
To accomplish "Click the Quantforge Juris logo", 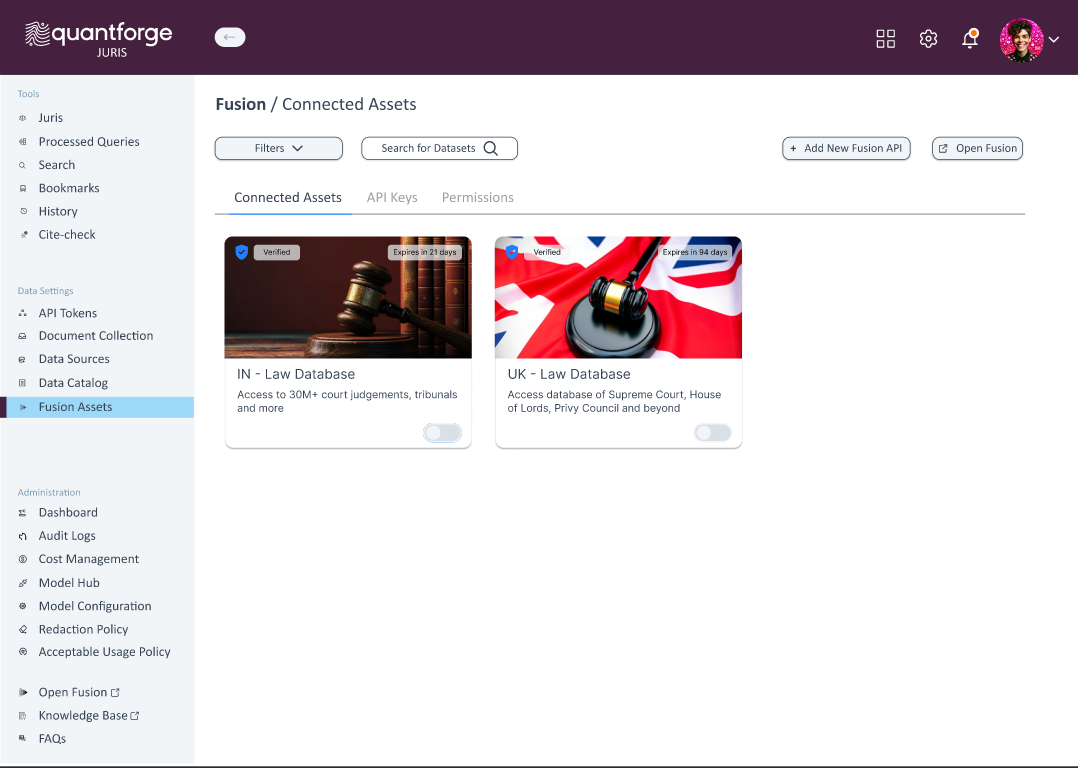I will [98, 38].
